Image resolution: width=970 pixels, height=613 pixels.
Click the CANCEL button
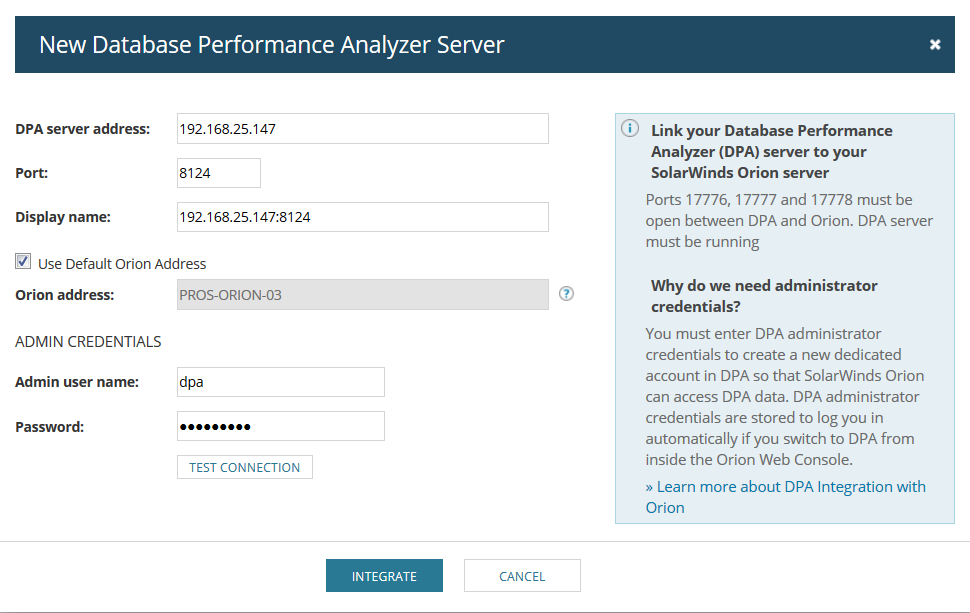[x=522, y=576]
